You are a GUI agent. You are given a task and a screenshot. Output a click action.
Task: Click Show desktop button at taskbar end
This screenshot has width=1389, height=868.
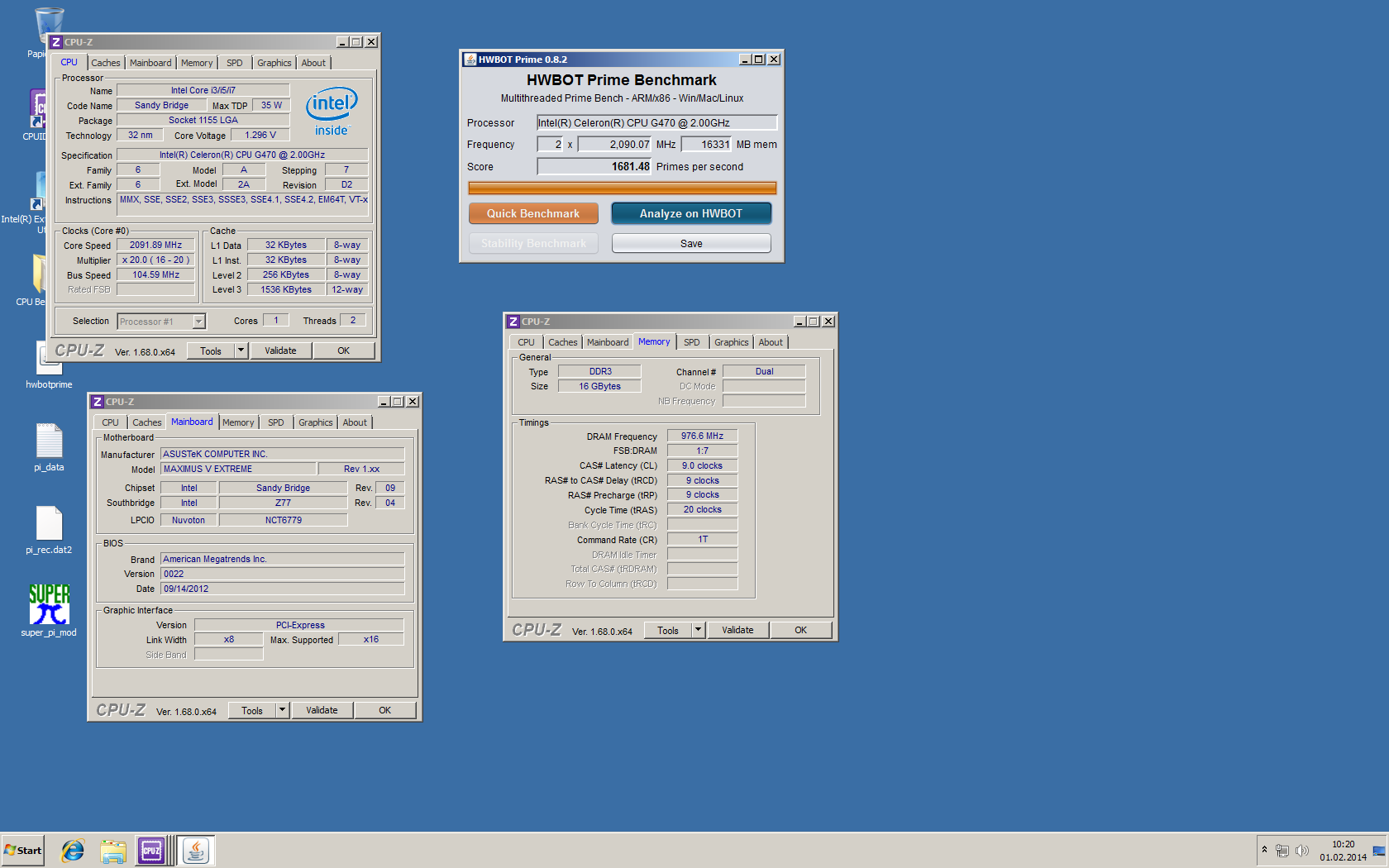pyautogui.click(x=1379, y=851)
